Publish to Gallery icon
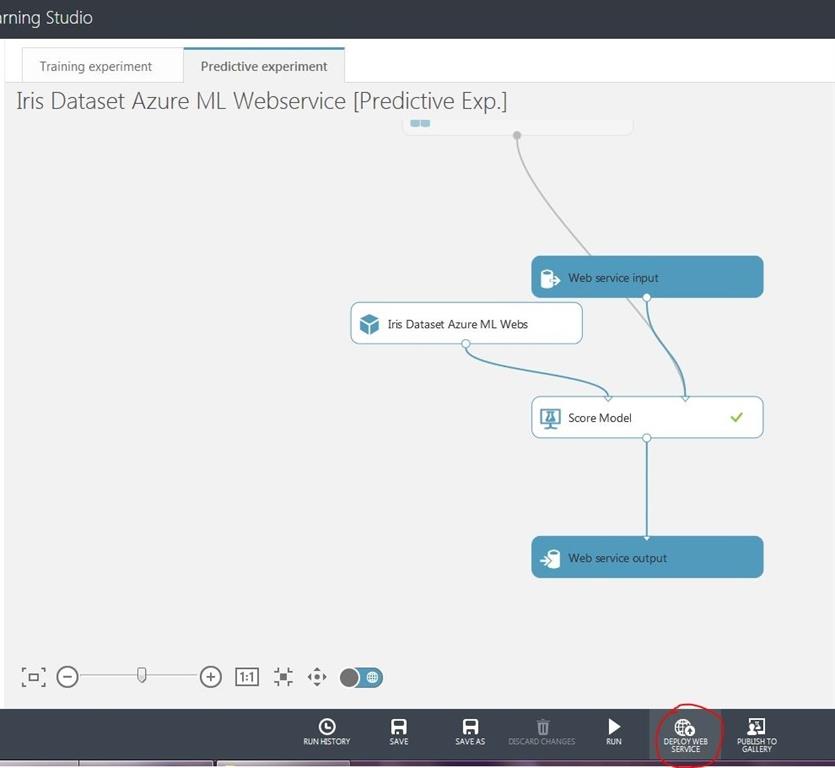The height and width of the screenshot is (768, 835). click(x=756, y=726)
